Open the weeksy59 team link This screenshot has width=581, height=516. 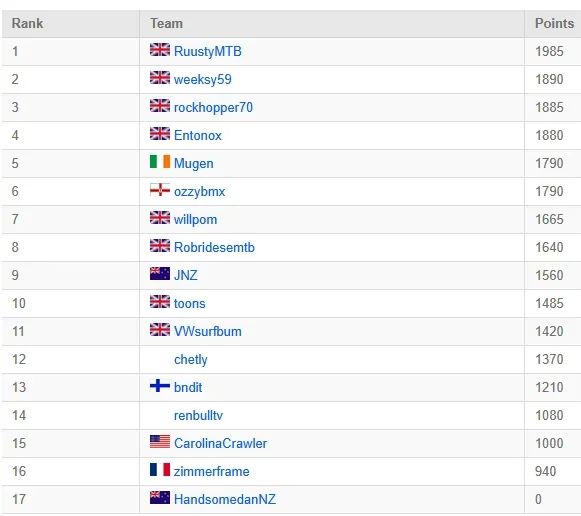click(x=203, y=79)
